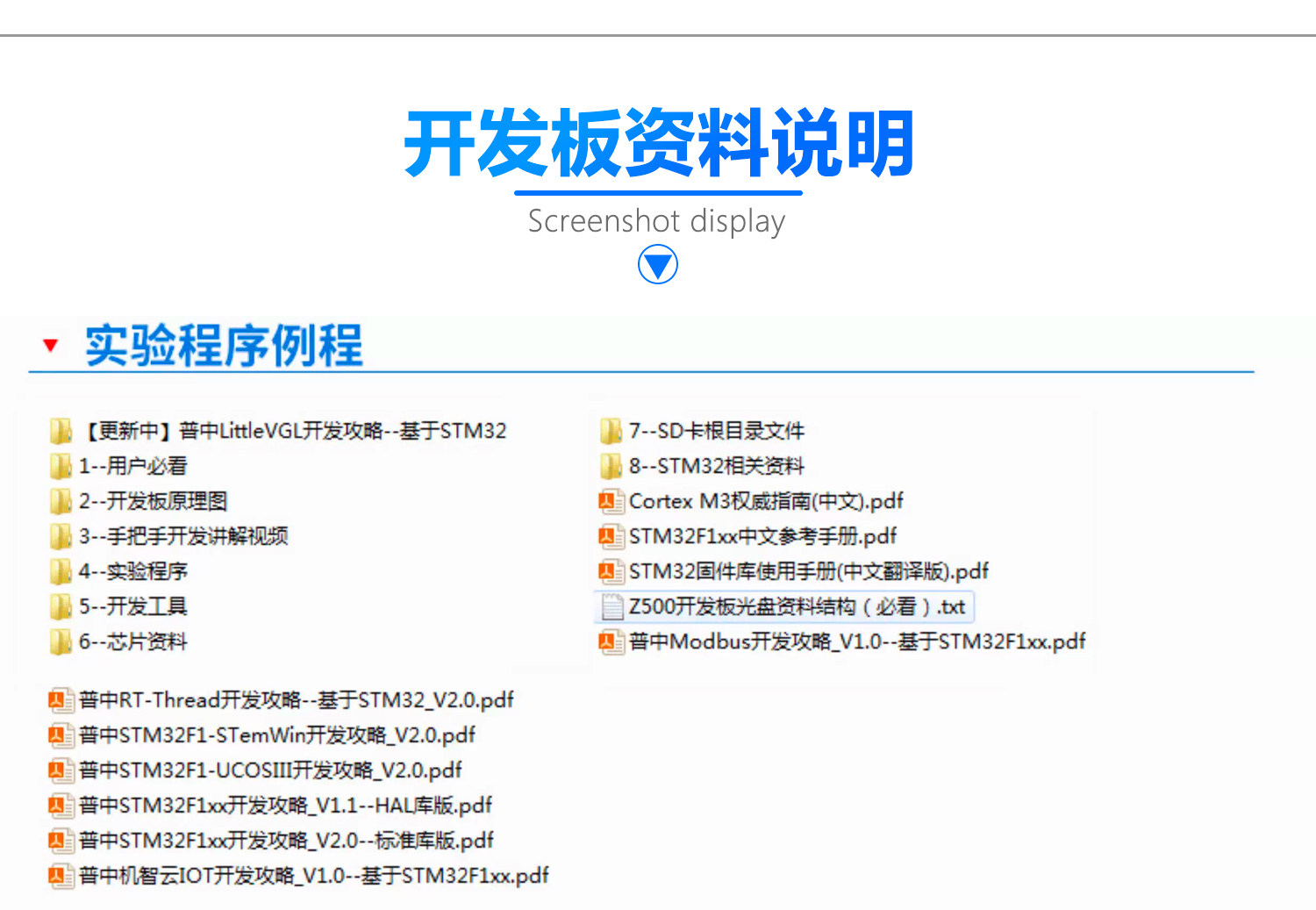
Task: Click the blue circled down-arrow icon
Action: click(657, 264)
